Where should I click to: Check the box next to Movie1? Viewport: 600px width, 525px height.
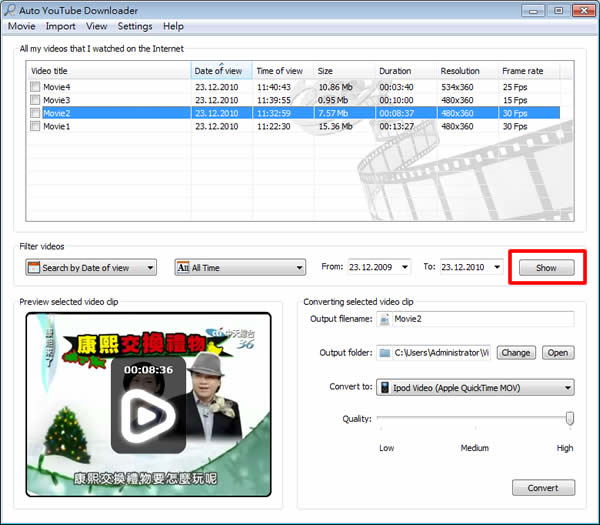(36, 127)
